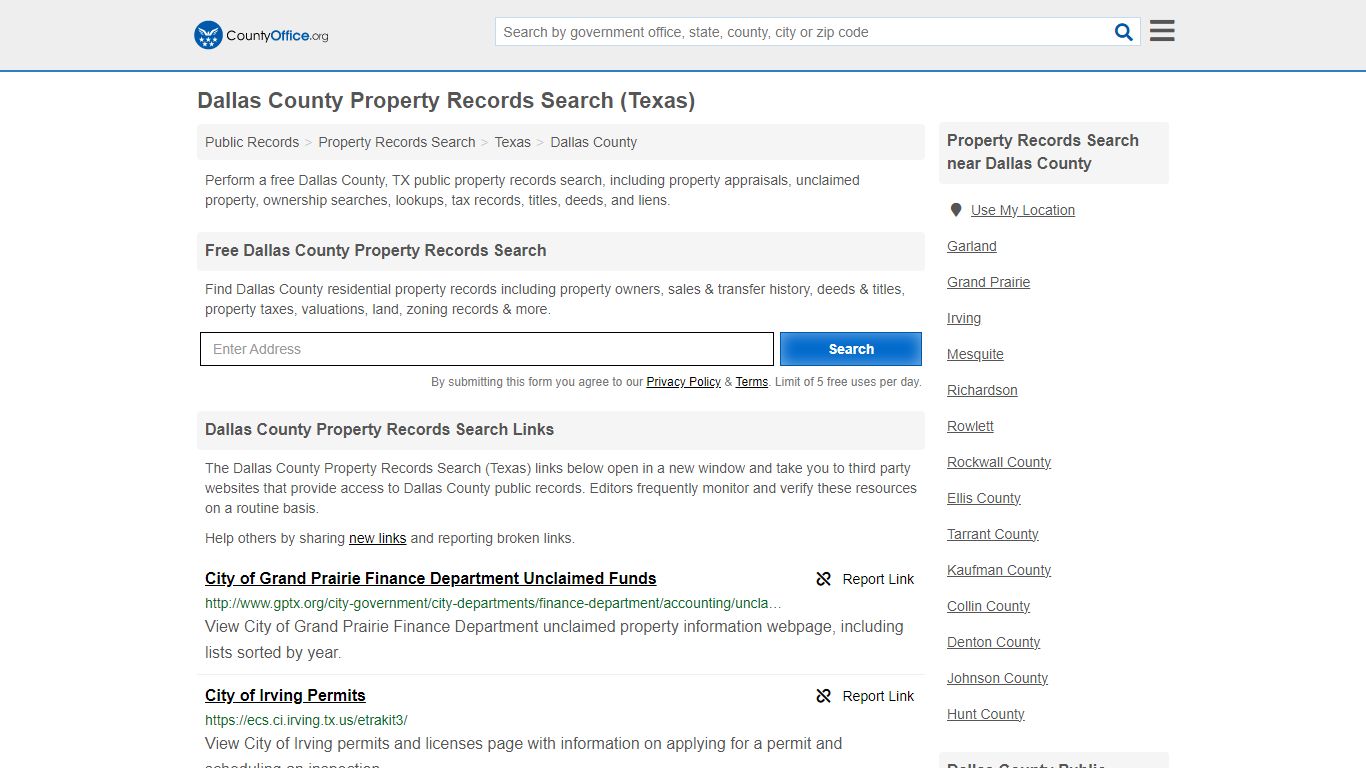1366x768 pixels.
Task: Follow the new links hyperlink
Action: (x=377, y=538)
